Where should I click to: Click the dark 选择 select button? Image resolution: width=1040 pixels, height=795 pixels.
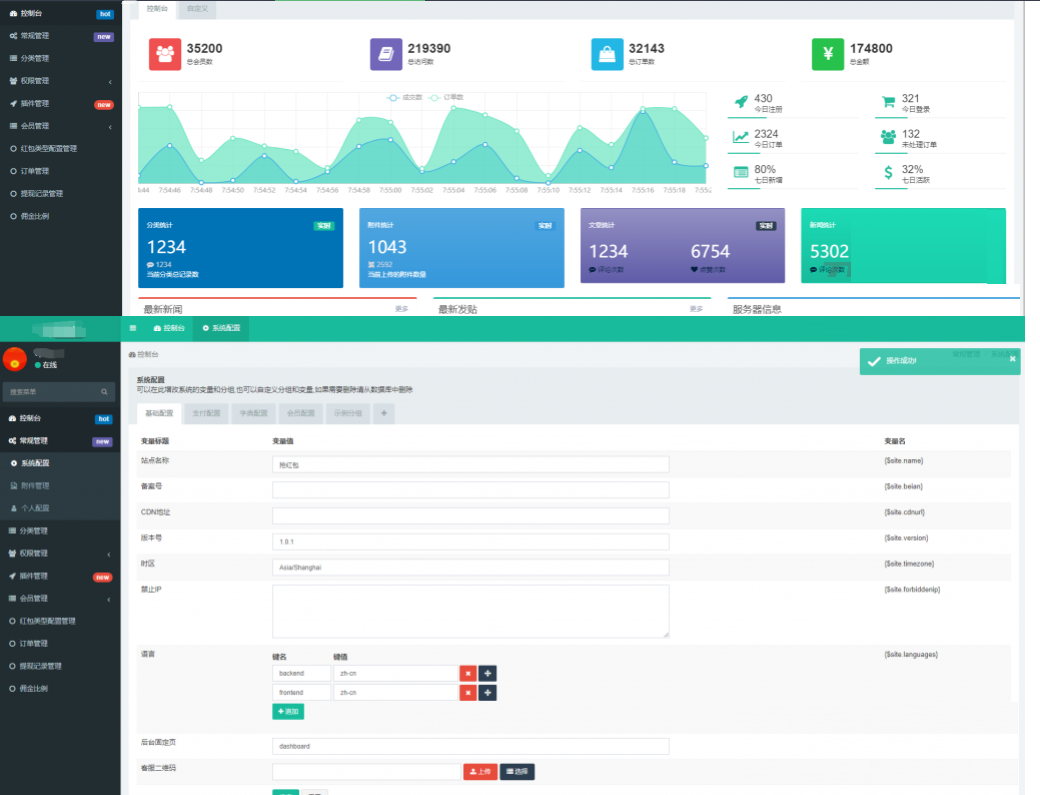click(517, 772)
